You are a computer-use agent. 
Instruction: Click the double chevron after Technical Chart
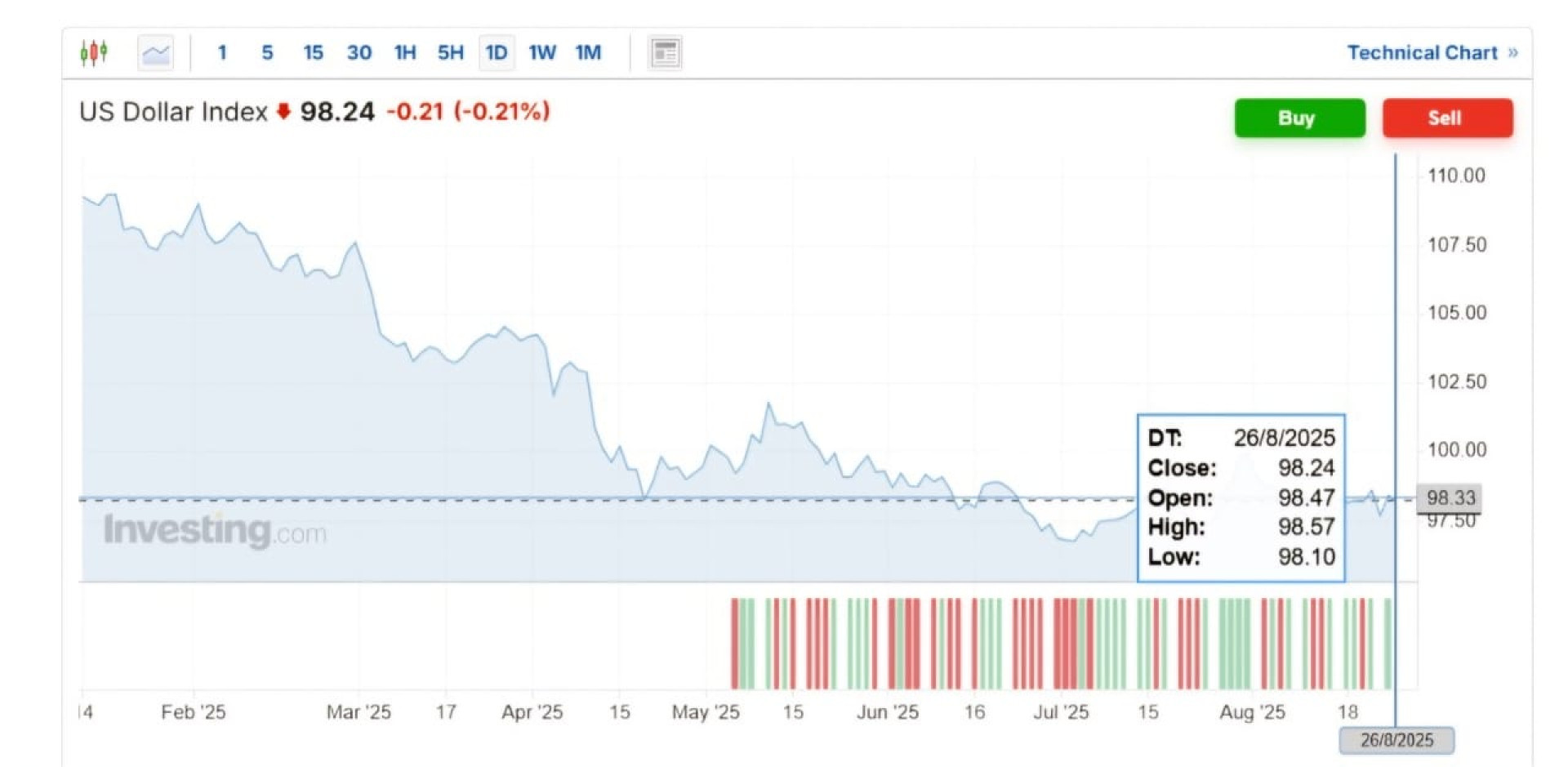[x=1513, y=53]
